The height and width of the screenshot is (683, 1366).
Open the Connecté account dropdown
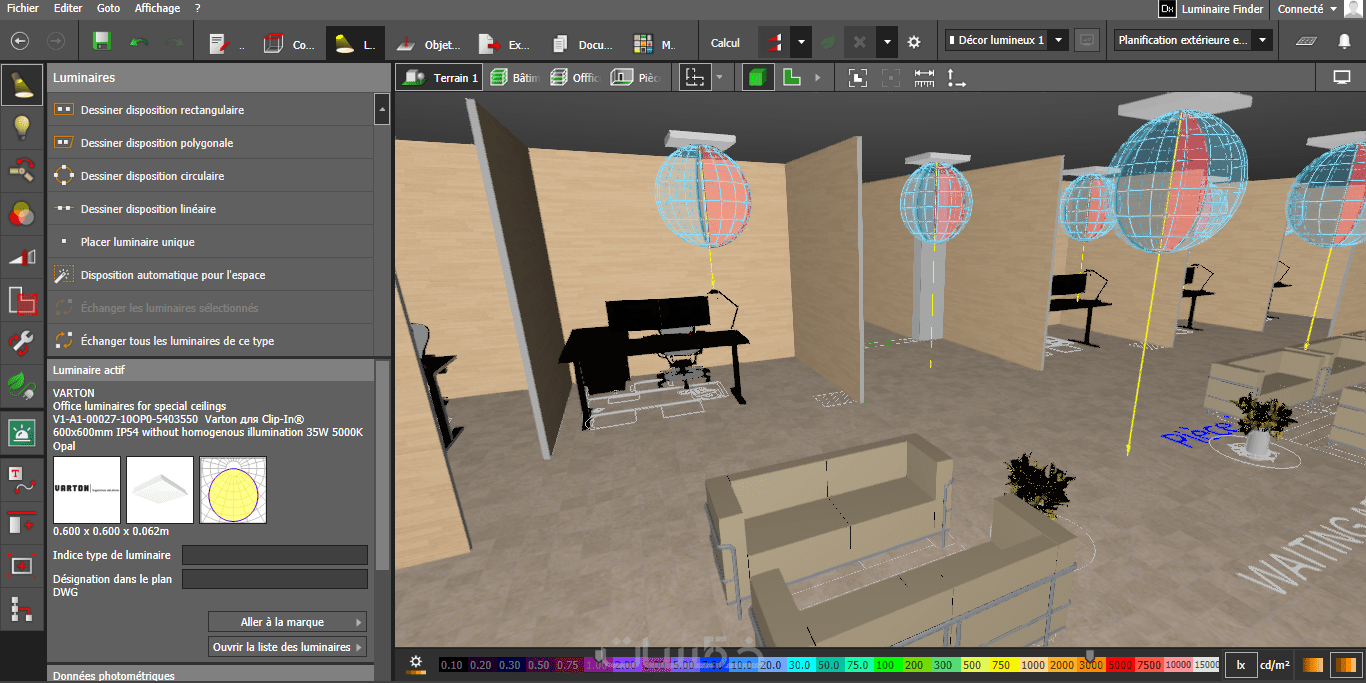pos(1307,9)
